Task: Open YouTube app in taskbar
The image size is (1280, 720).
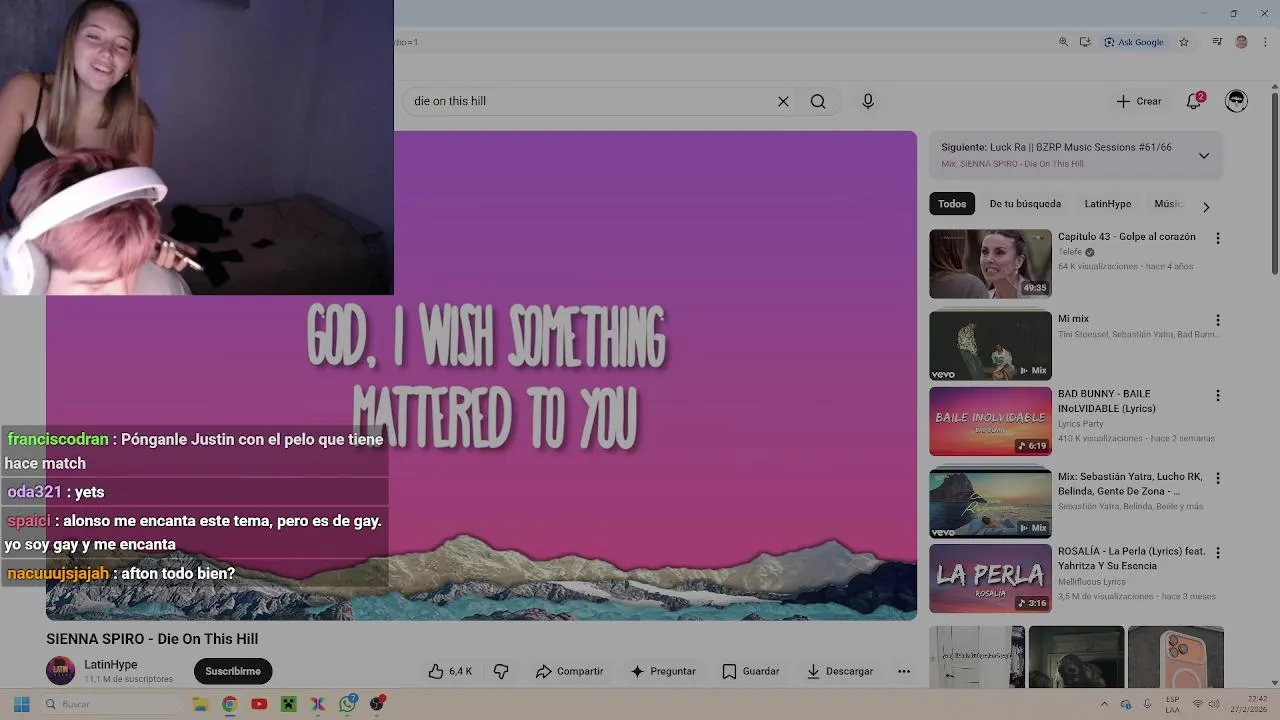Action: tap(259, 704)
